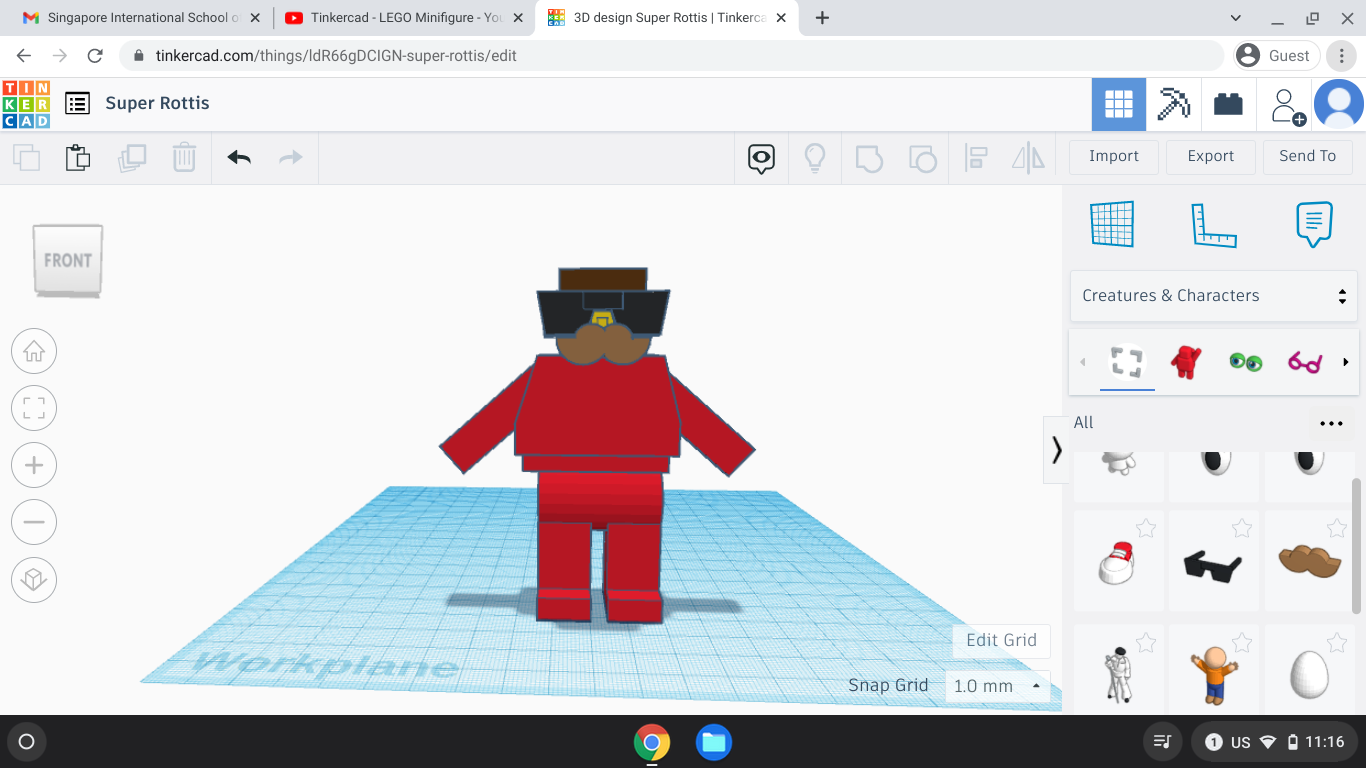Select the brown mustache shape thumbnail
The height and width of the screenshot is (768, 1366).
(1309, 562)
